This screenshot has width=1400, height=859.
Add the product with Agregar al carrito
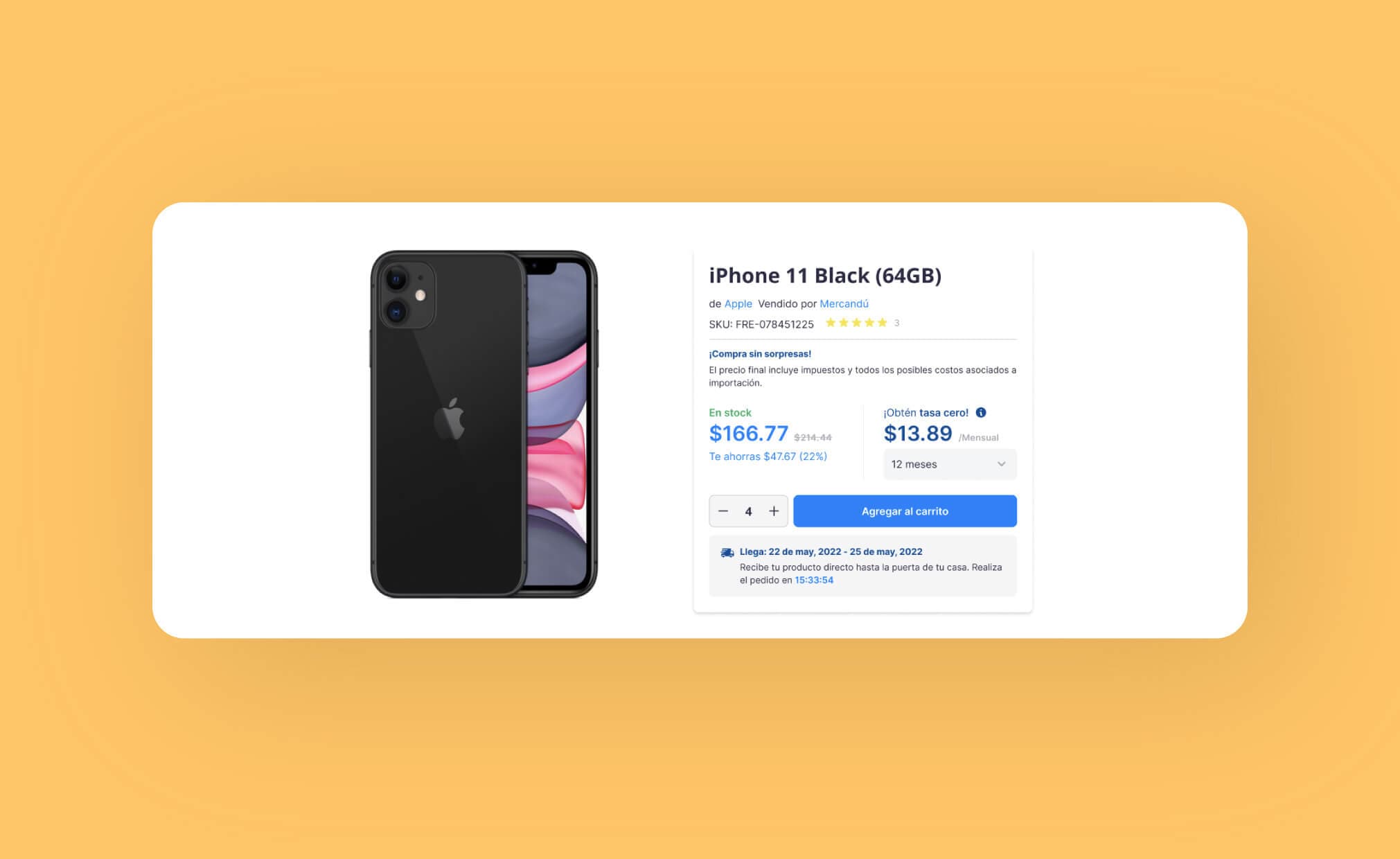tap(905, 511)
